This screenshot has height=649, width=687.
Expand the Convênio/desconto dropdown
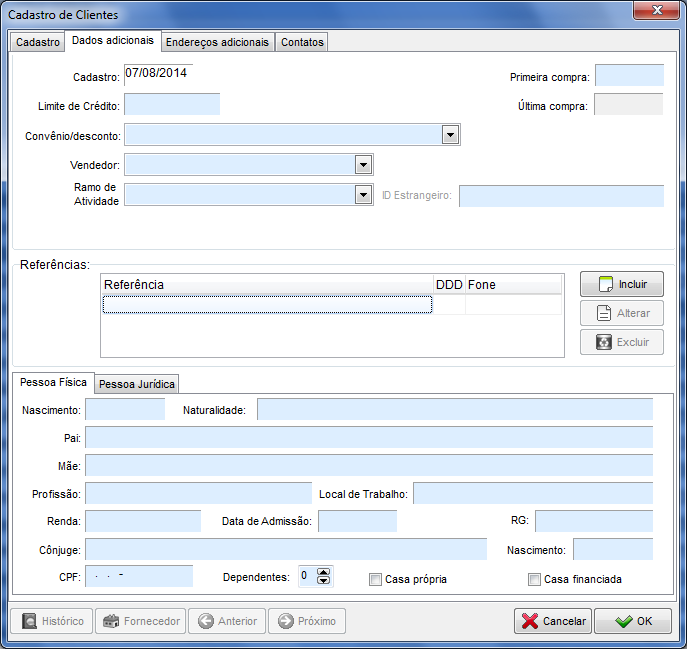(x=450, y=135)
